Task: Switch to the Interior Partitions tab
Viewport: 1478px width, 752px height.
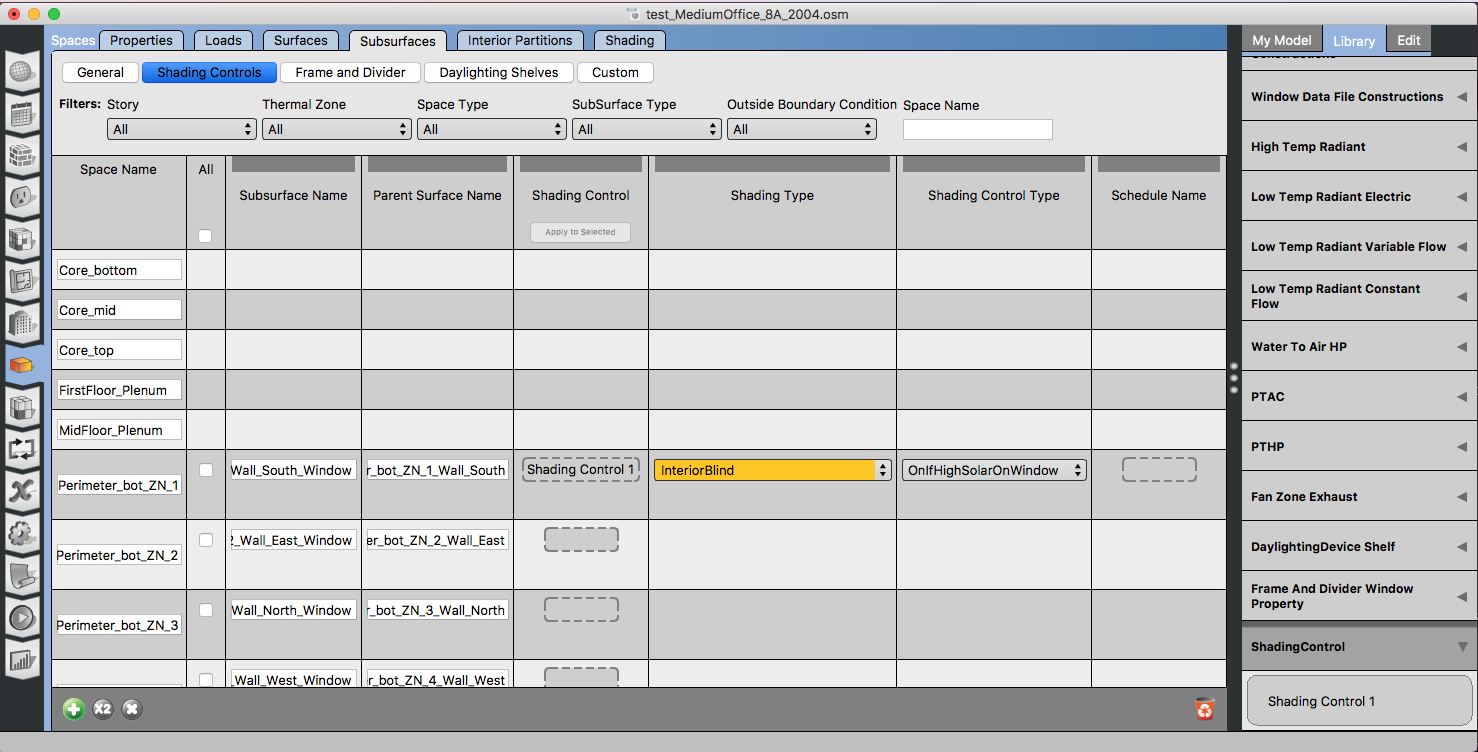Action: (x=520, y=40)
